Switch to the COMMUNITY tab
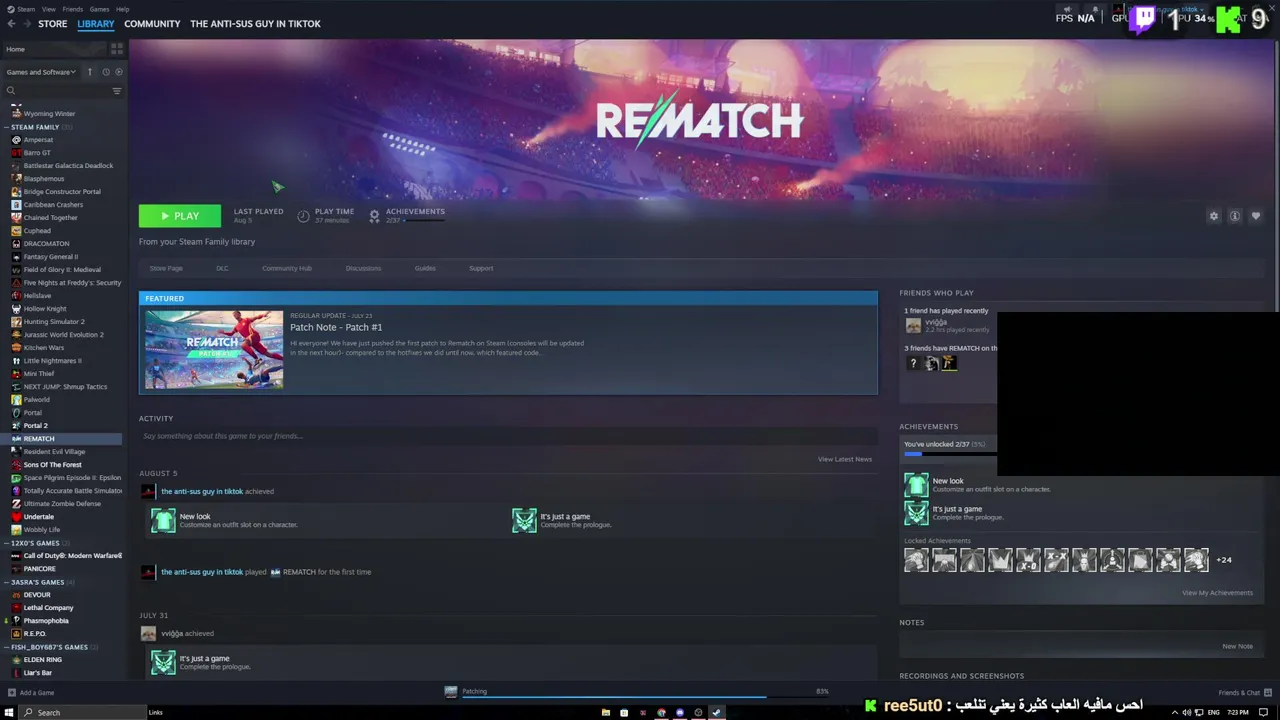 tap(152, 24)
